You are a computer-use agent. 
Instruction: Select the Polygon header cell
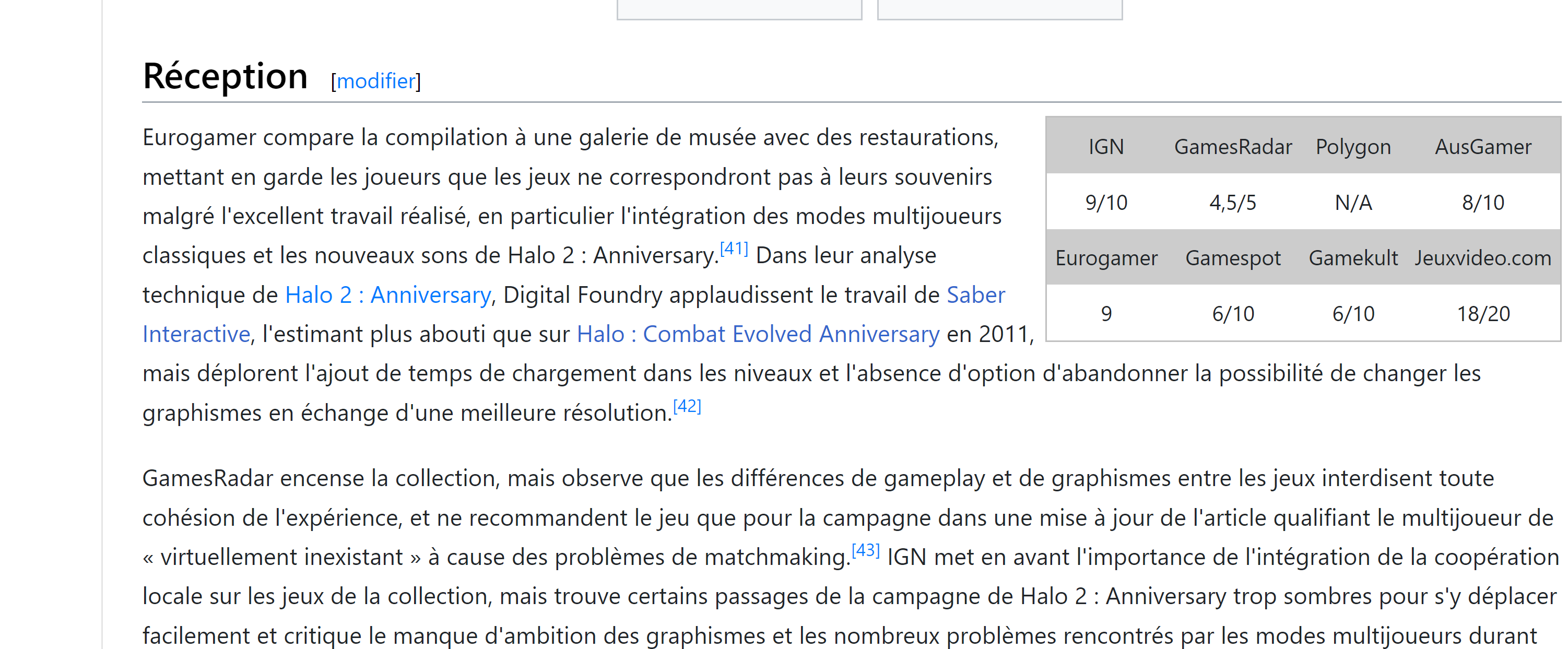tap(1352, 147)
